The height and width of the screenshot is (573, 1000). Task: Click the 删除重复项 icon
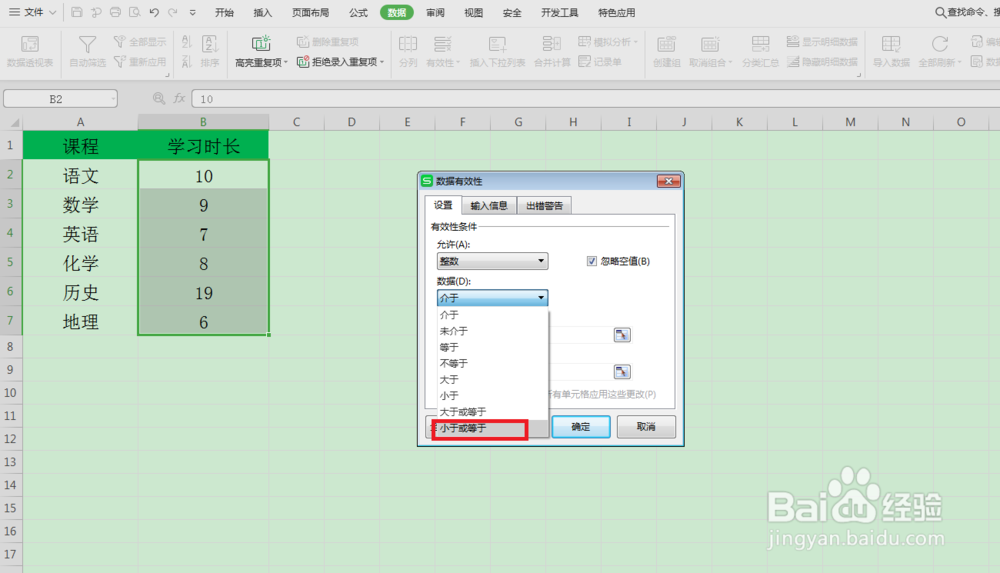click(303, 41)
